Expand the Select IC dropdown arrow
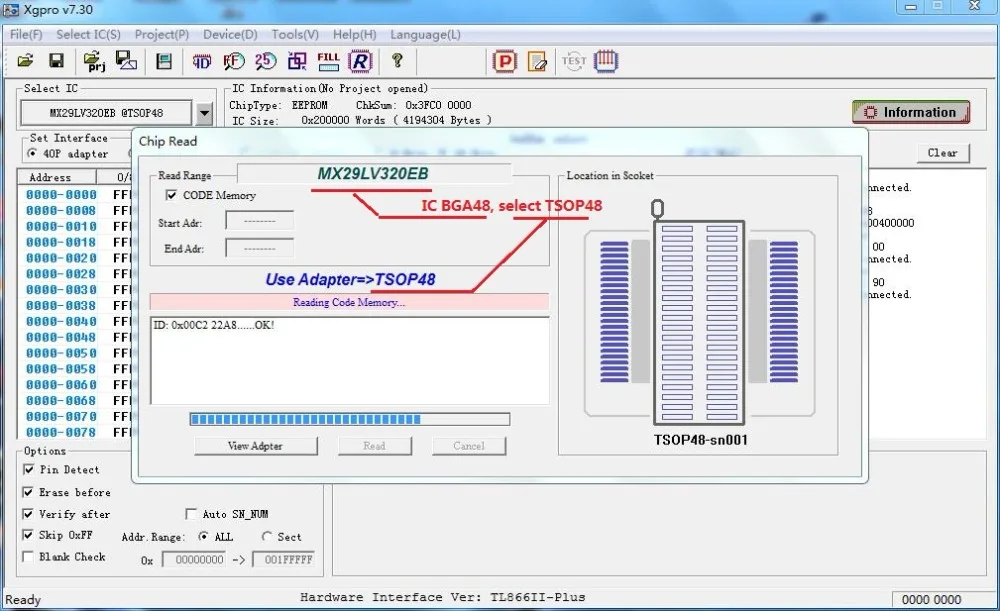1000x611 pixels. click(x=204, y=114)
